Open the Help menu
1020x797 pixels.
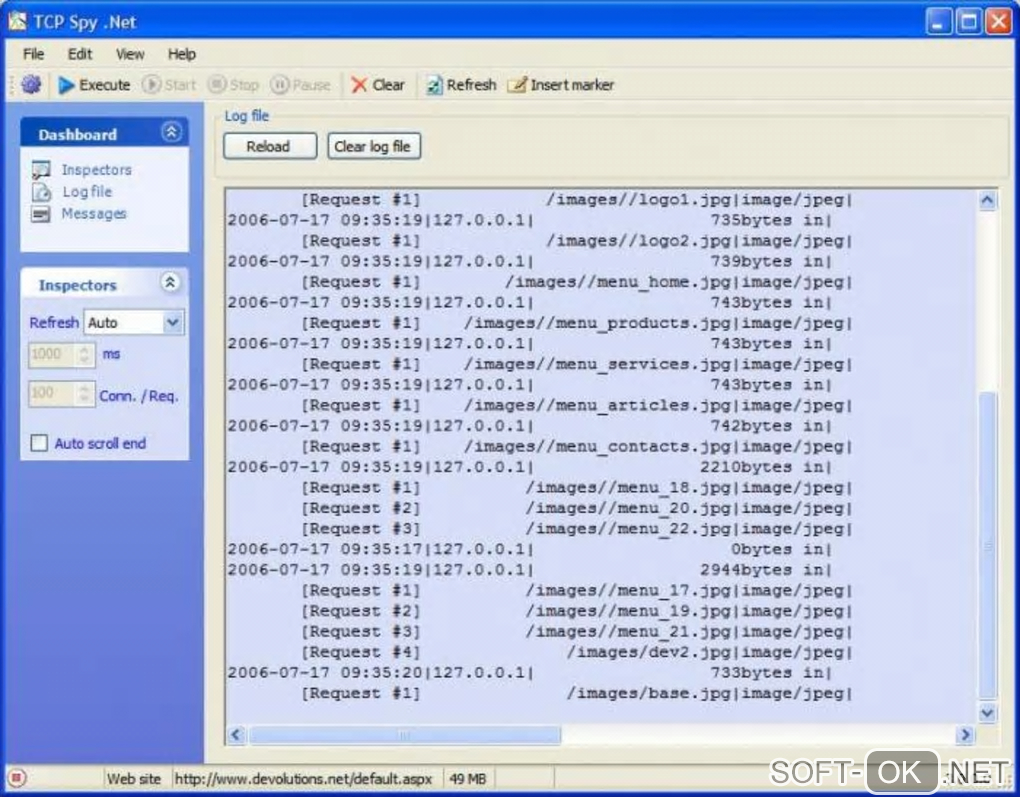[x=181, y=54]
